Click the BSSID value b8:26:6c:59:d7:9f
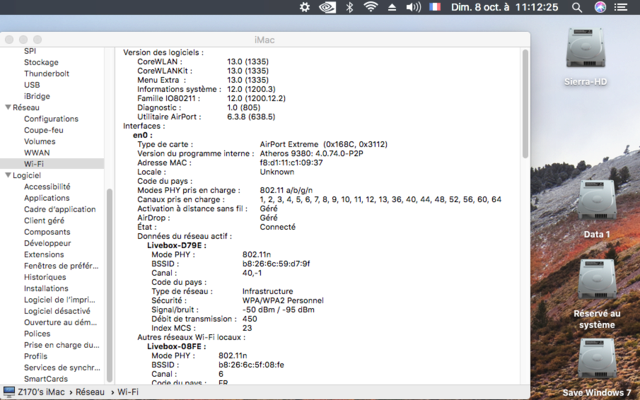 (276, 264)
